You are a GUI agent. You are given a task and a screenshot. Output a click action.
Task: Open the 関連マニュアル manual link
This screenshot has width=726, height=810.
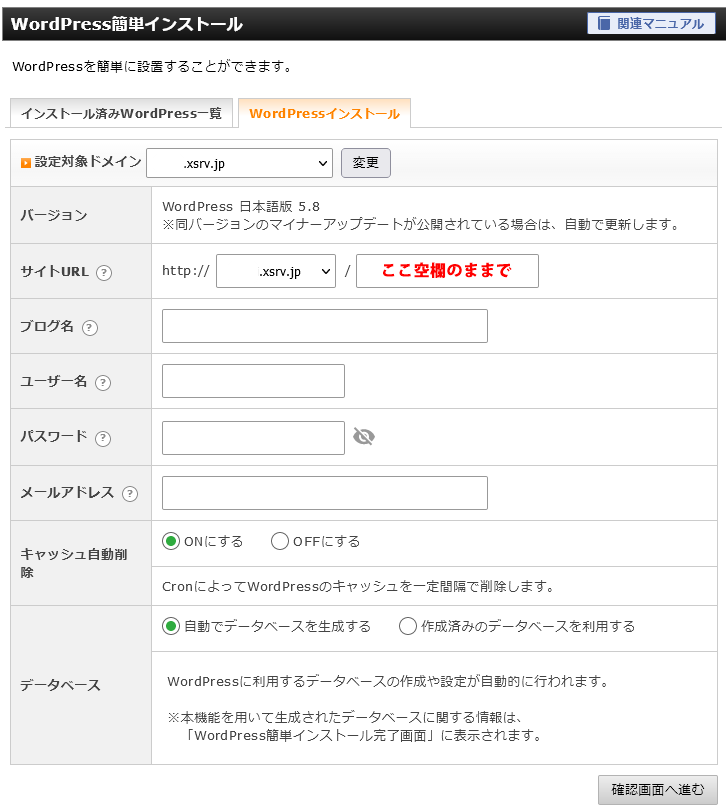click(651, 23)
